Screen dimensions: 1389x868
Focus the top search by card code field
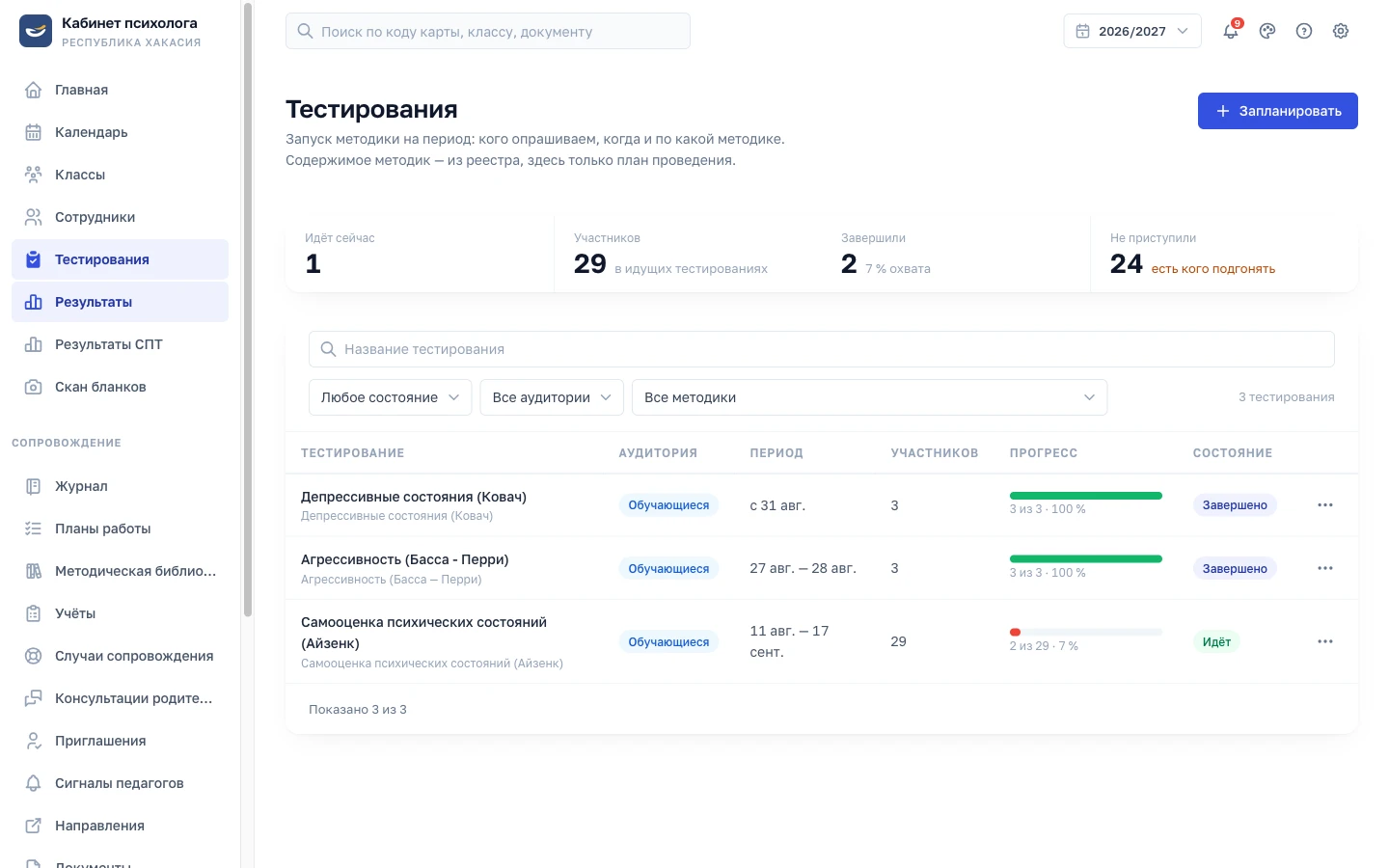click(x=488, y=31)
